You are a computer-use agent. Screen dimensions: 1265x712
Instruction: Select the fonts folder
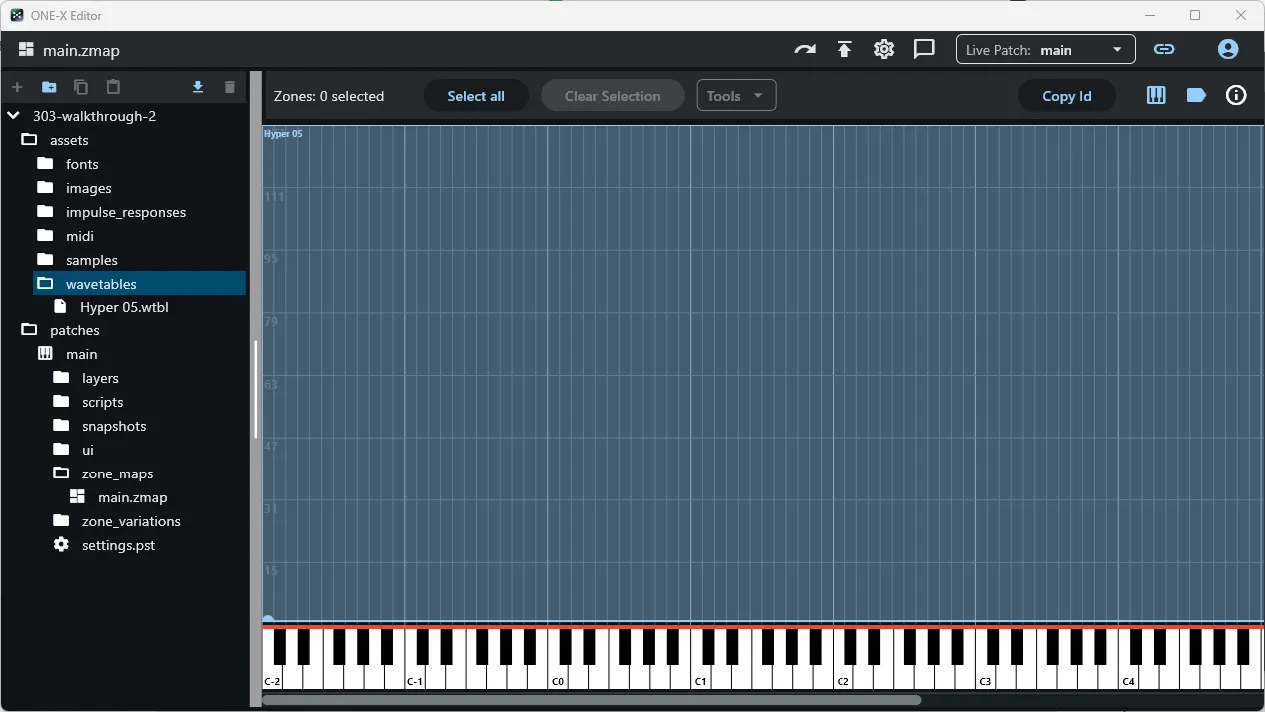point(82,164)
